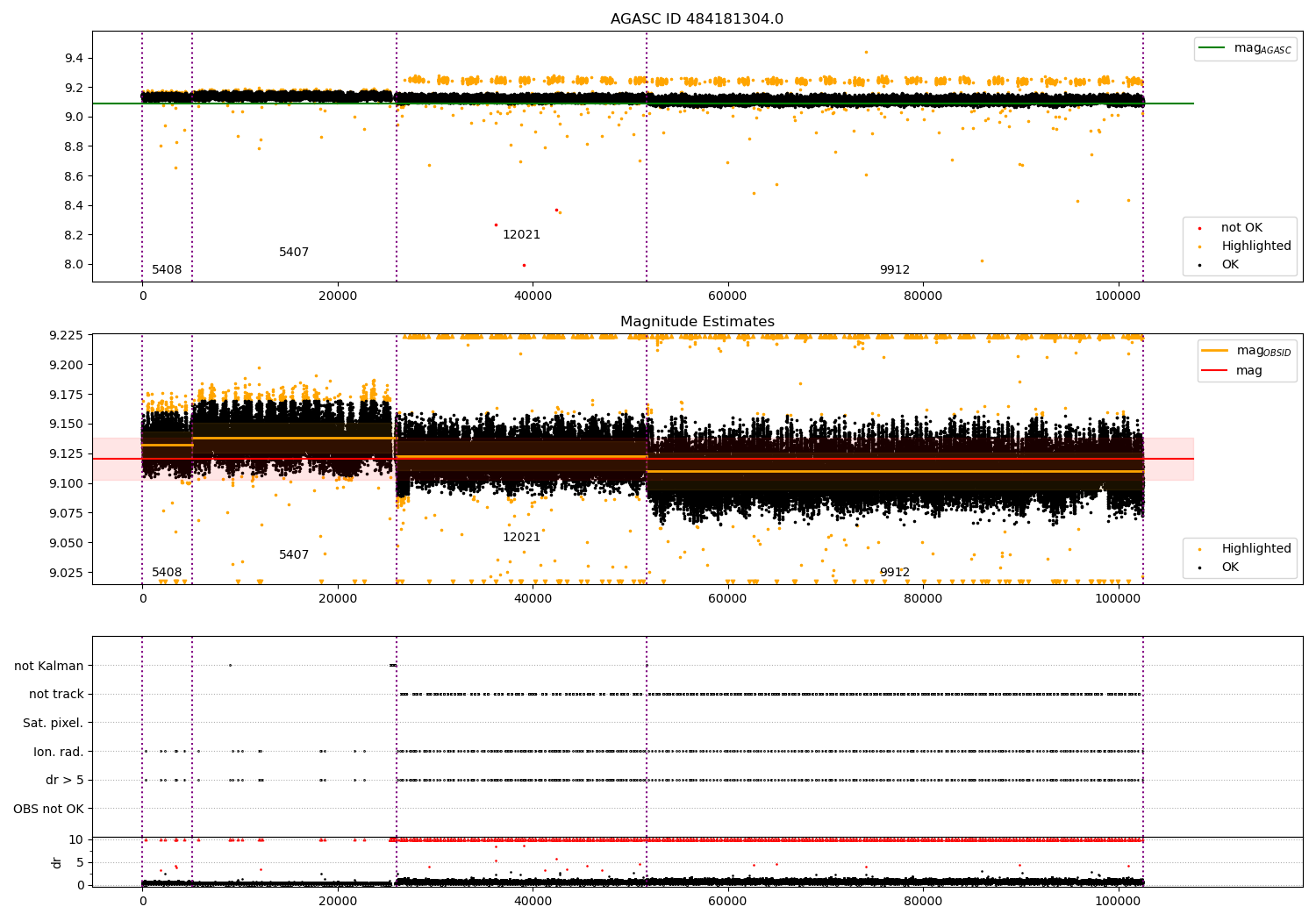Image resolution: width=1316 pixels, height=921 pixels.
Task: Click the '9.125' y-axis tick label
Action: click(x=67, y=453)
